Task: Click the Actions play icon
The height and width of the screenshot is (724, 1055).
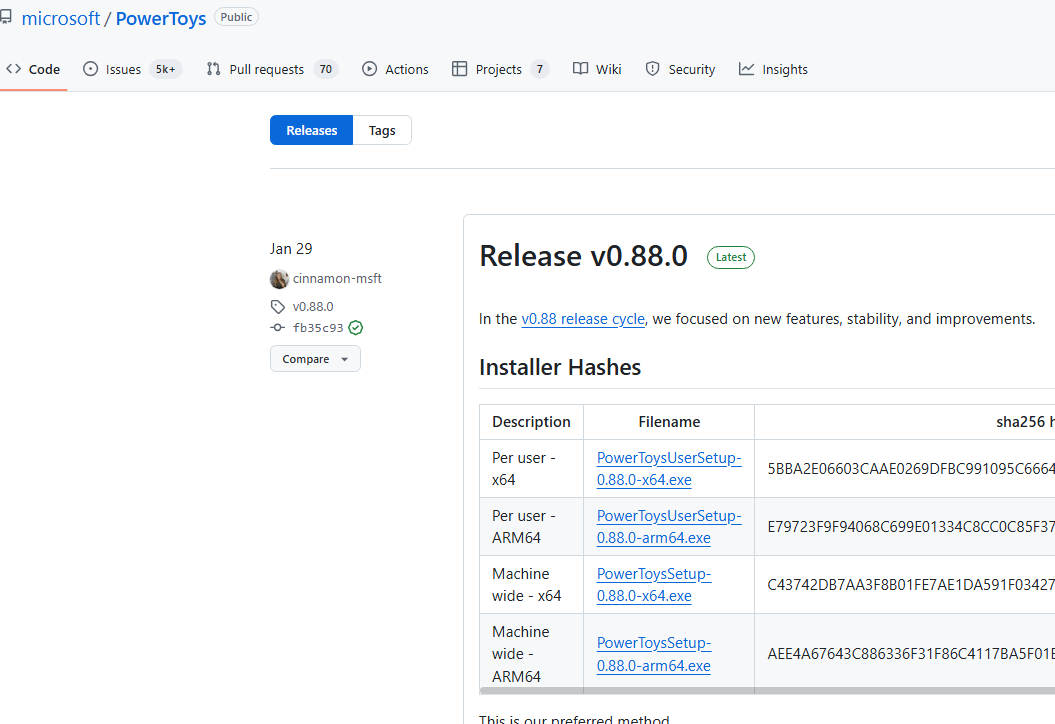Action: click(369, 69)
